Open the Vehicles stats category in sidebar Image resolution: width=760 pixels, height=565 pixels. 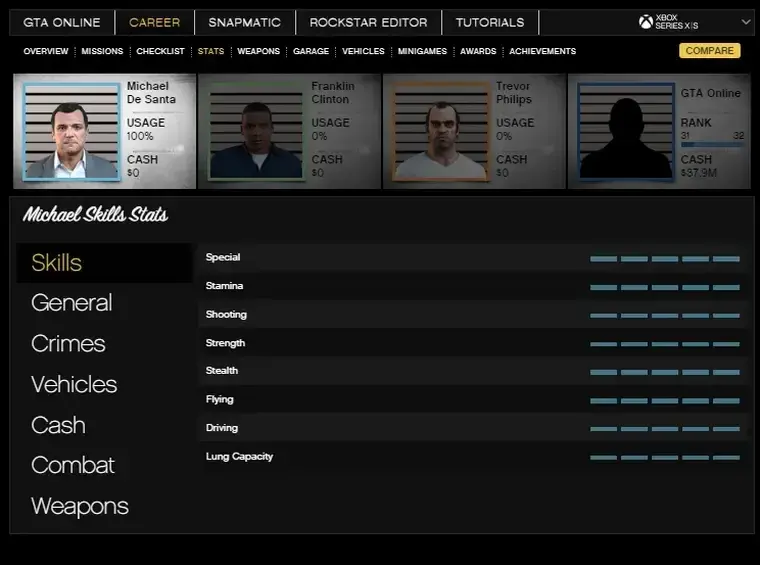coord(74,384)
